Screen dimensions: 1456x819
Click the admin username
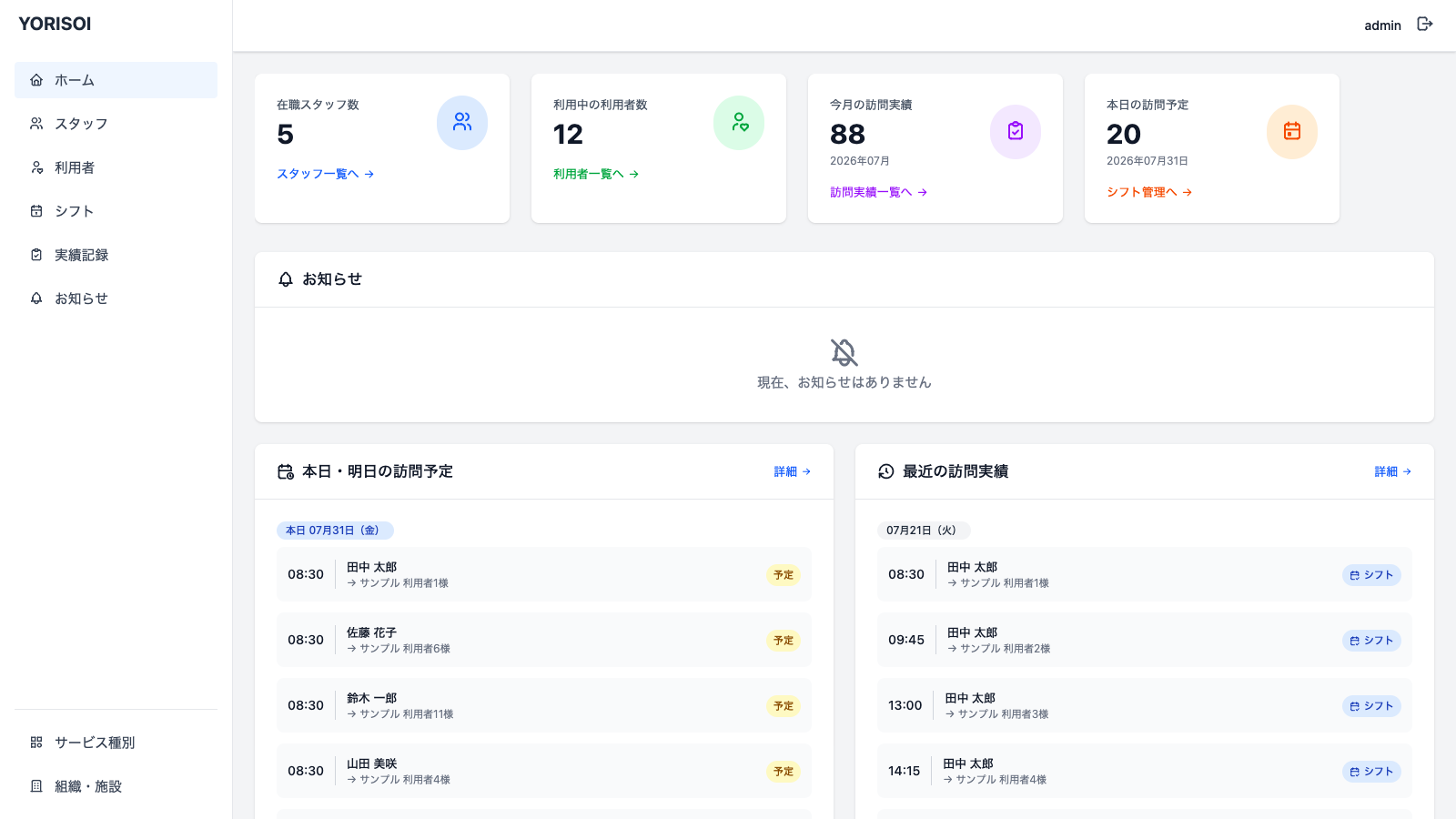[1382, 25]
